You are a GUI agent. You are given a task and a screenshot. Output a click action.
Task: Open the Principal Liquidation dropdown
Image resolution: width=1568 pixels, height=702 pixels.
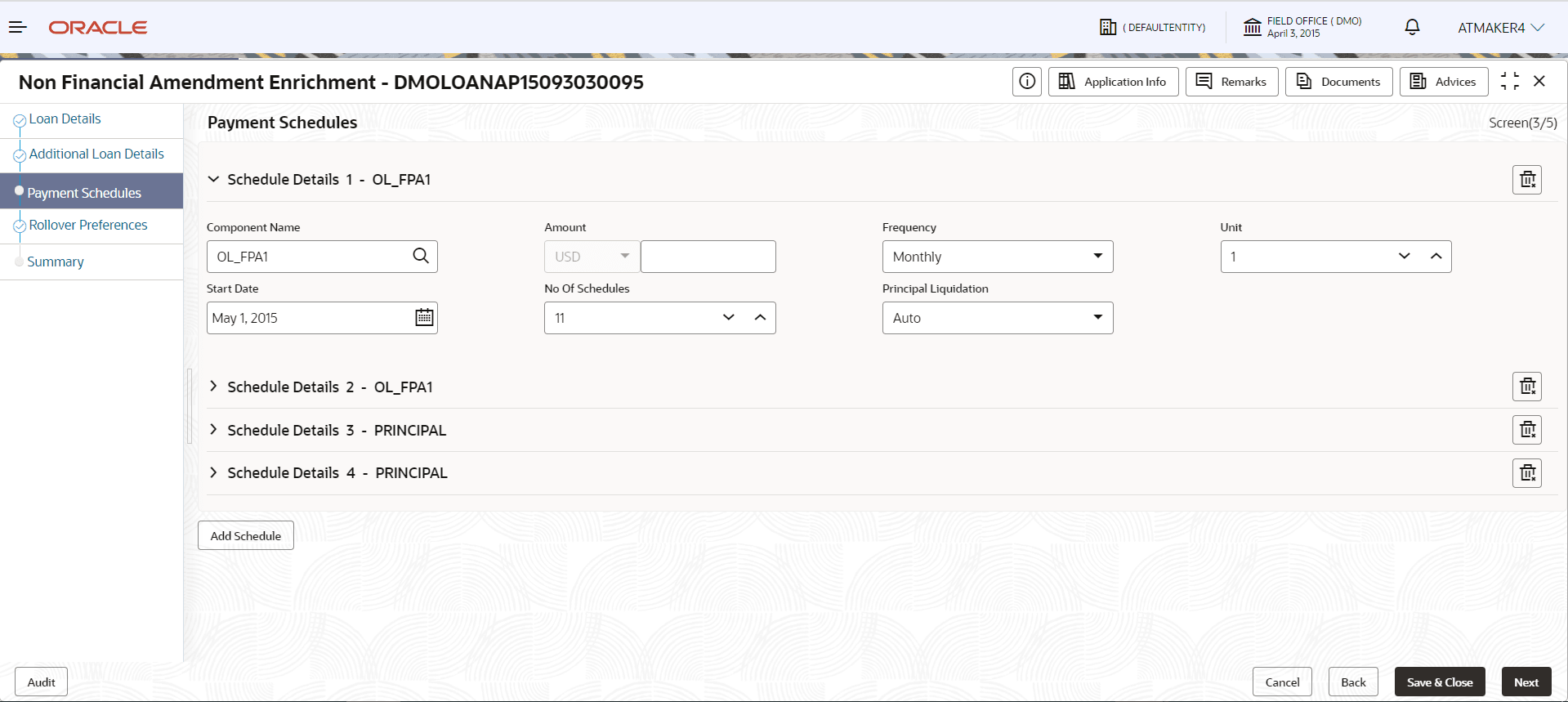pos(998,318)
